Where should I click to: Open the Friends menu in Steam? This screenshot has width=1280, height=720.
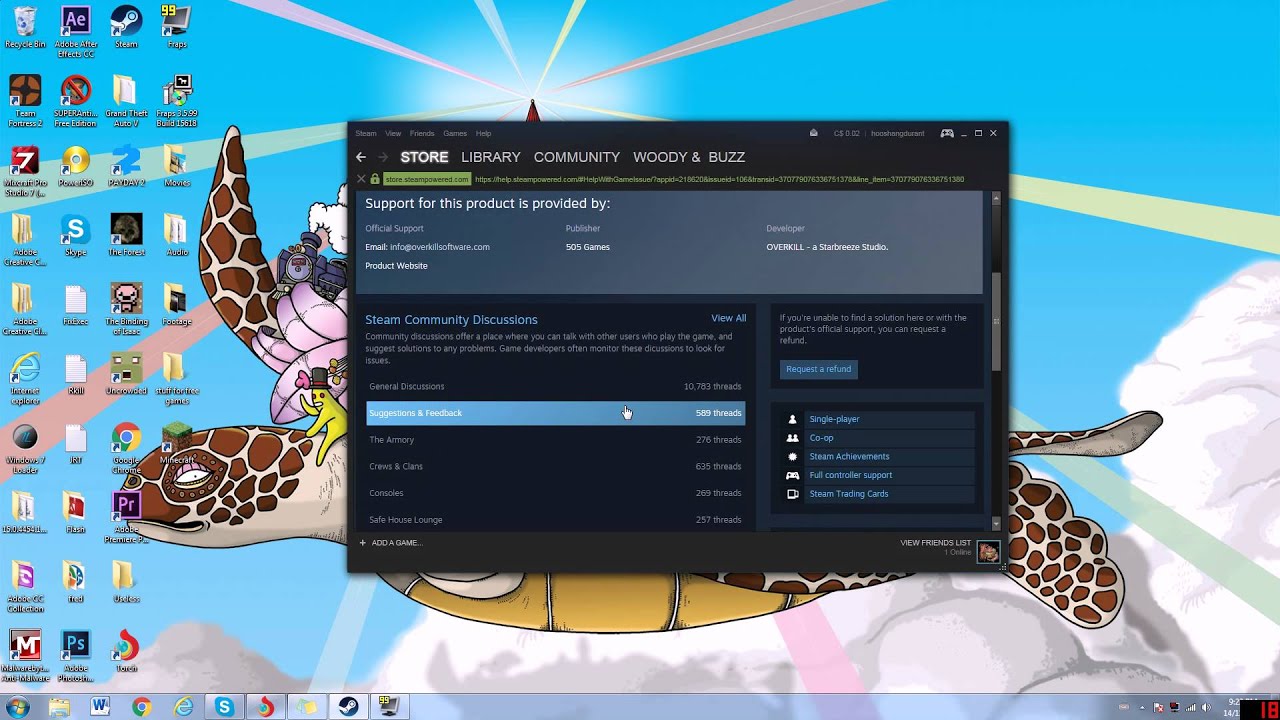pyautogui.click(x=422, y=133)
